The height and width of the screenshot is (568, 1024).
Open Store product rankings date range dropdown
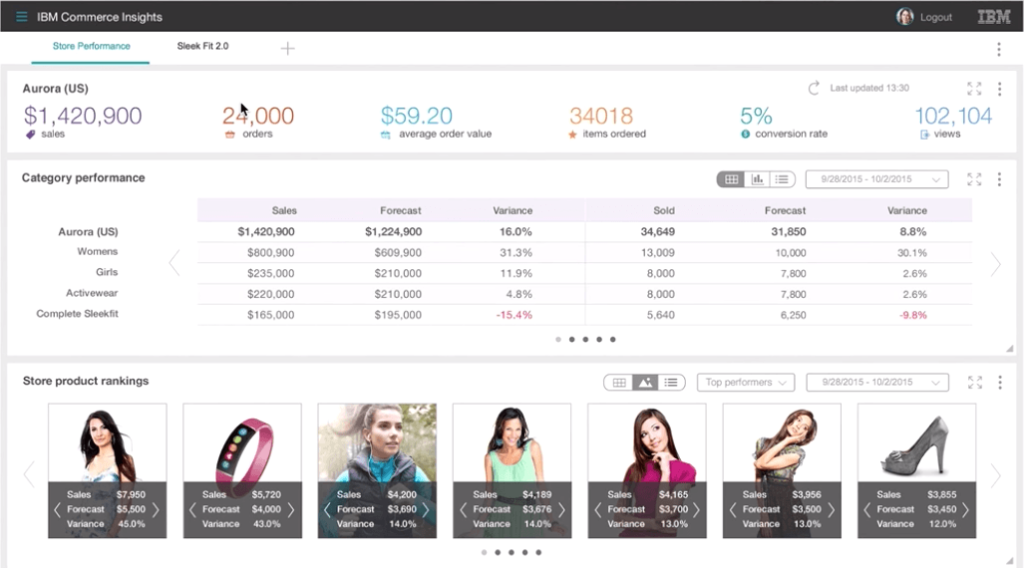click(x=877, y=383)
